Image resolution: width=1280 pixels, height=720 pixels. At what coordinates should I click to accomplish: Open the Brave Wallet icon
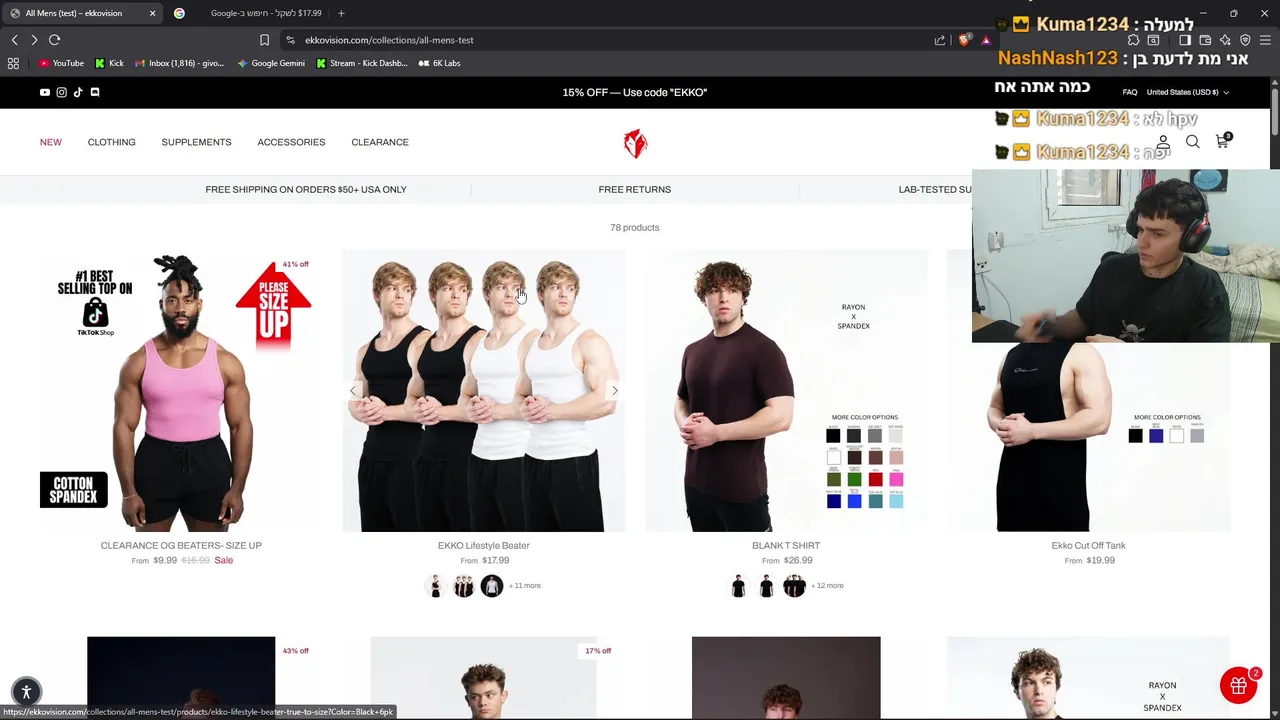[x=1205, y=40]
